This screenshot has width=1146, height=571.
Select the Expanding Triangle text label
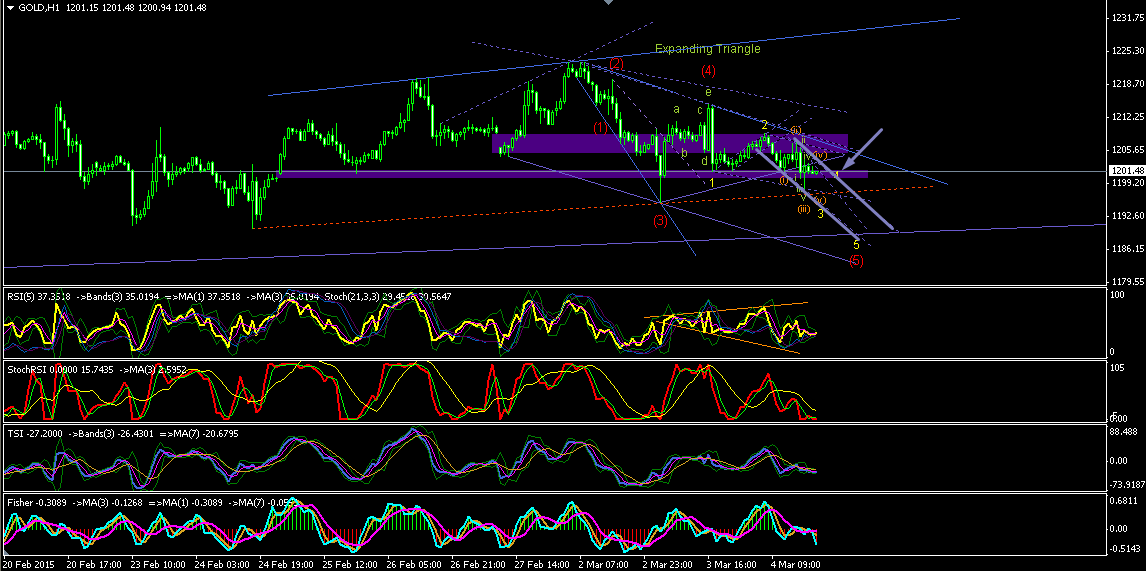707,49
